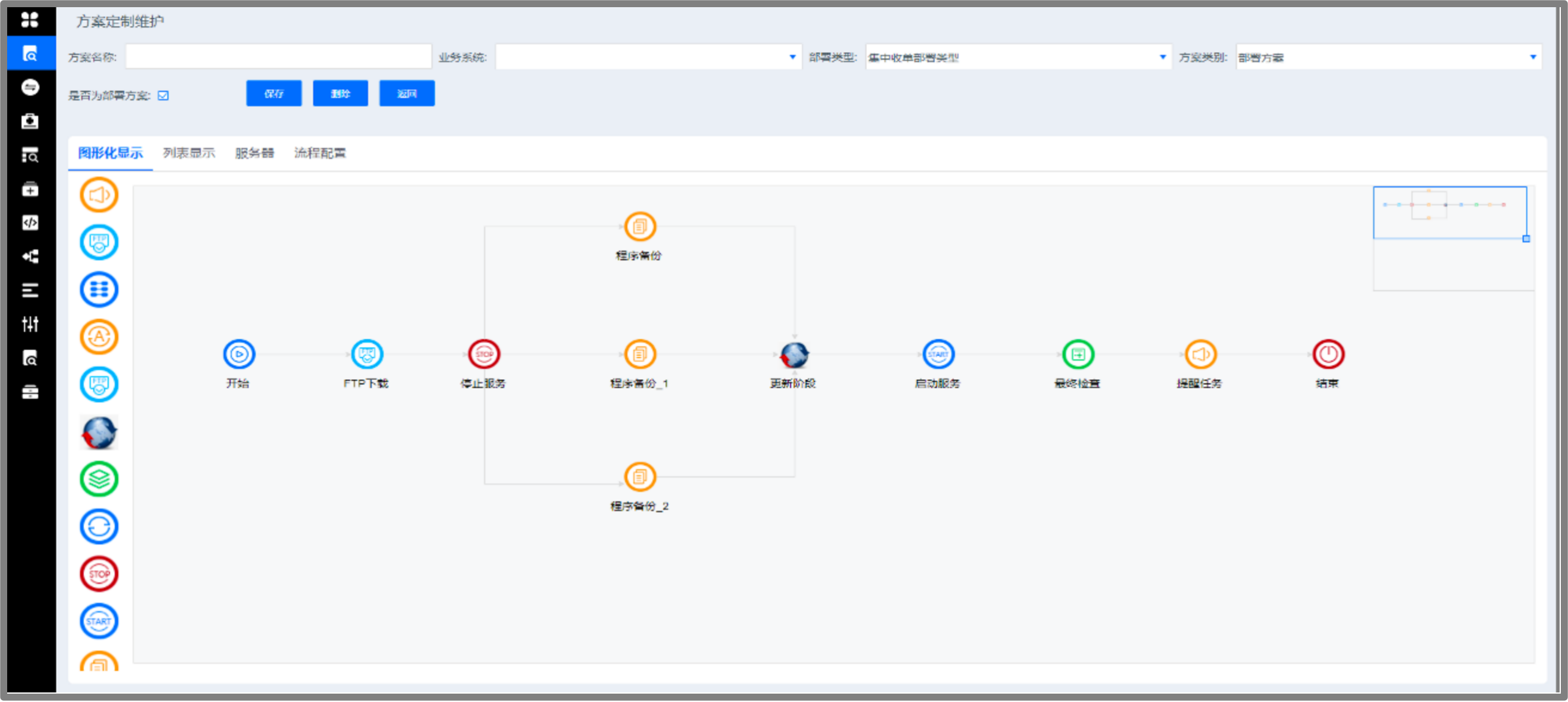Select the 更新阶段 globe node

coord(794,355)
